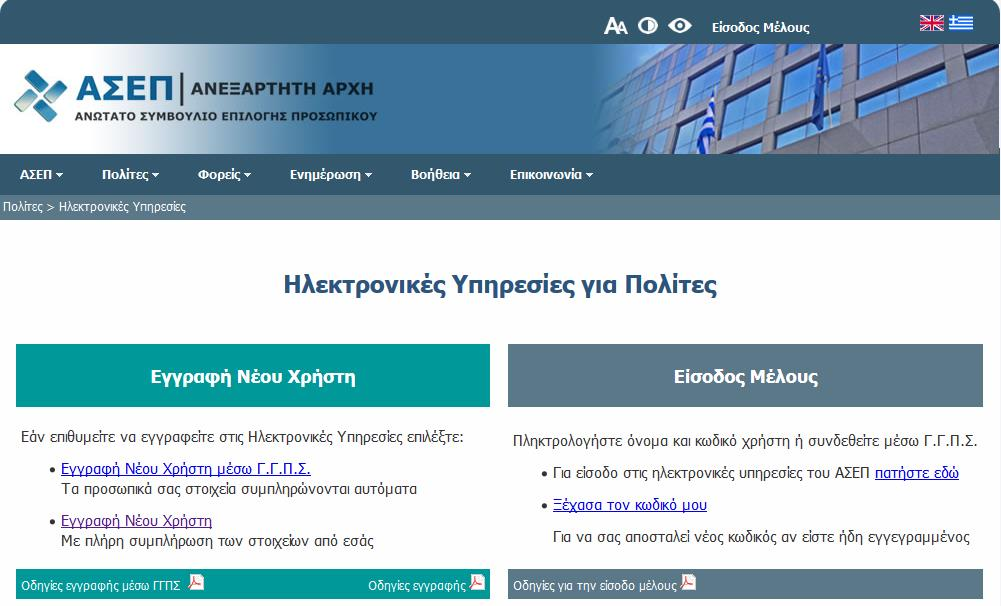Click Πολίτες in the breadcrumb

coord(22,207)
